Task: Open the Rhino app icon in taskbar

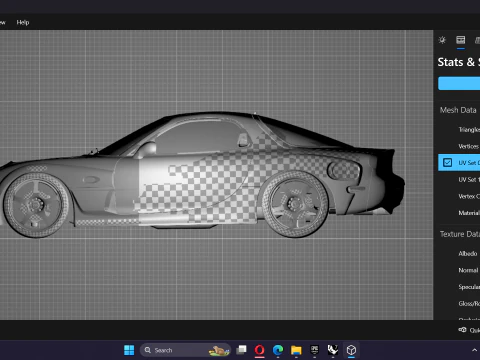Action: (x=333, y=350)
